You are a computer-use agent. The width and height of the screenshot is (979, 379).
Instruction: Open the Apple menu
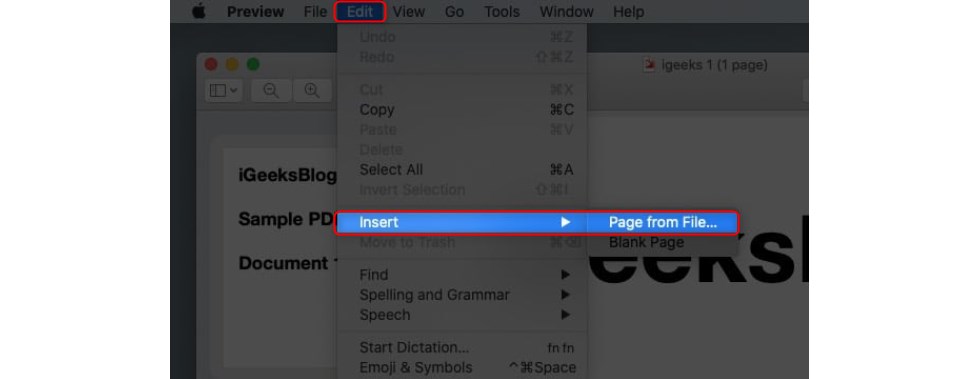(x=199, y=11)
